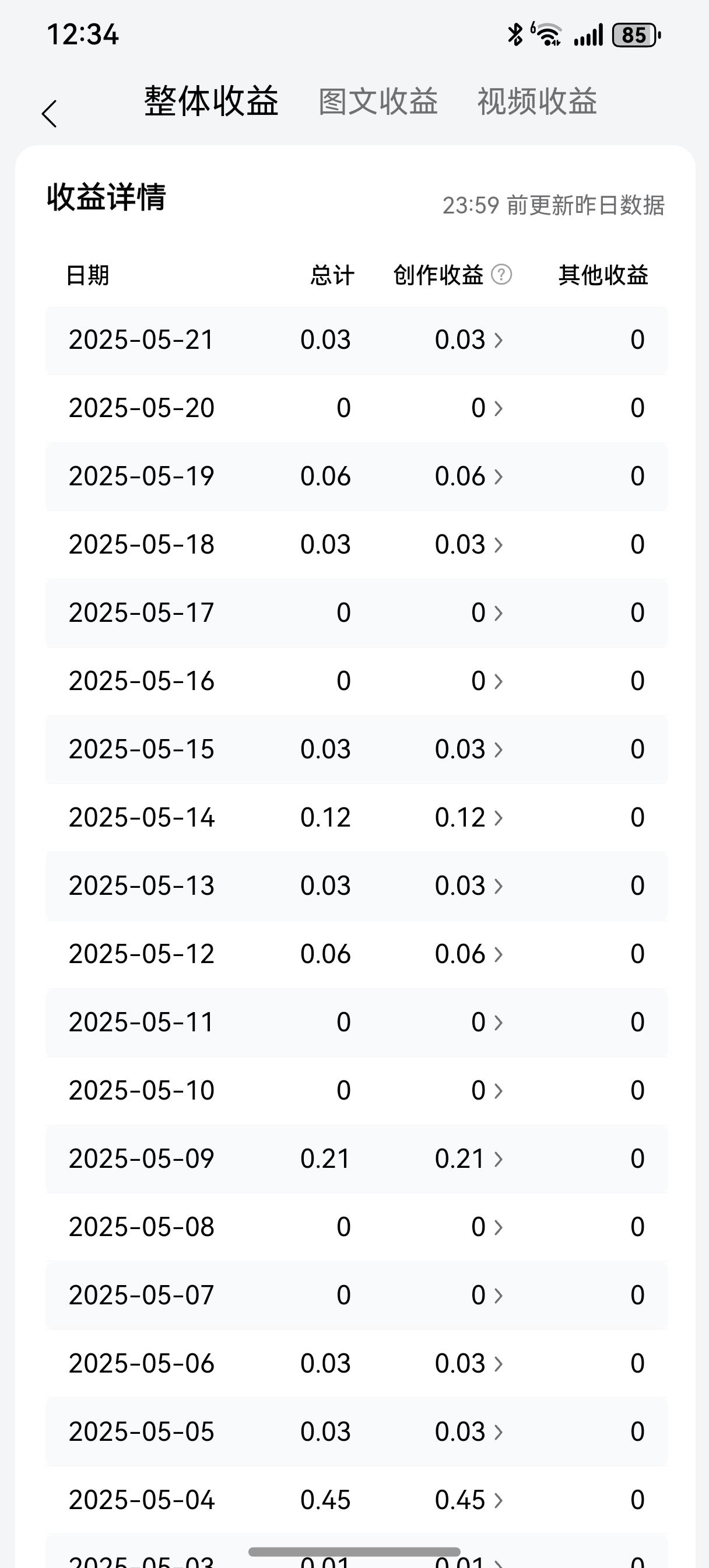Tap the 总计 column header
Image resolution: width=709 pixels, height=1568 pixels.
332,275
